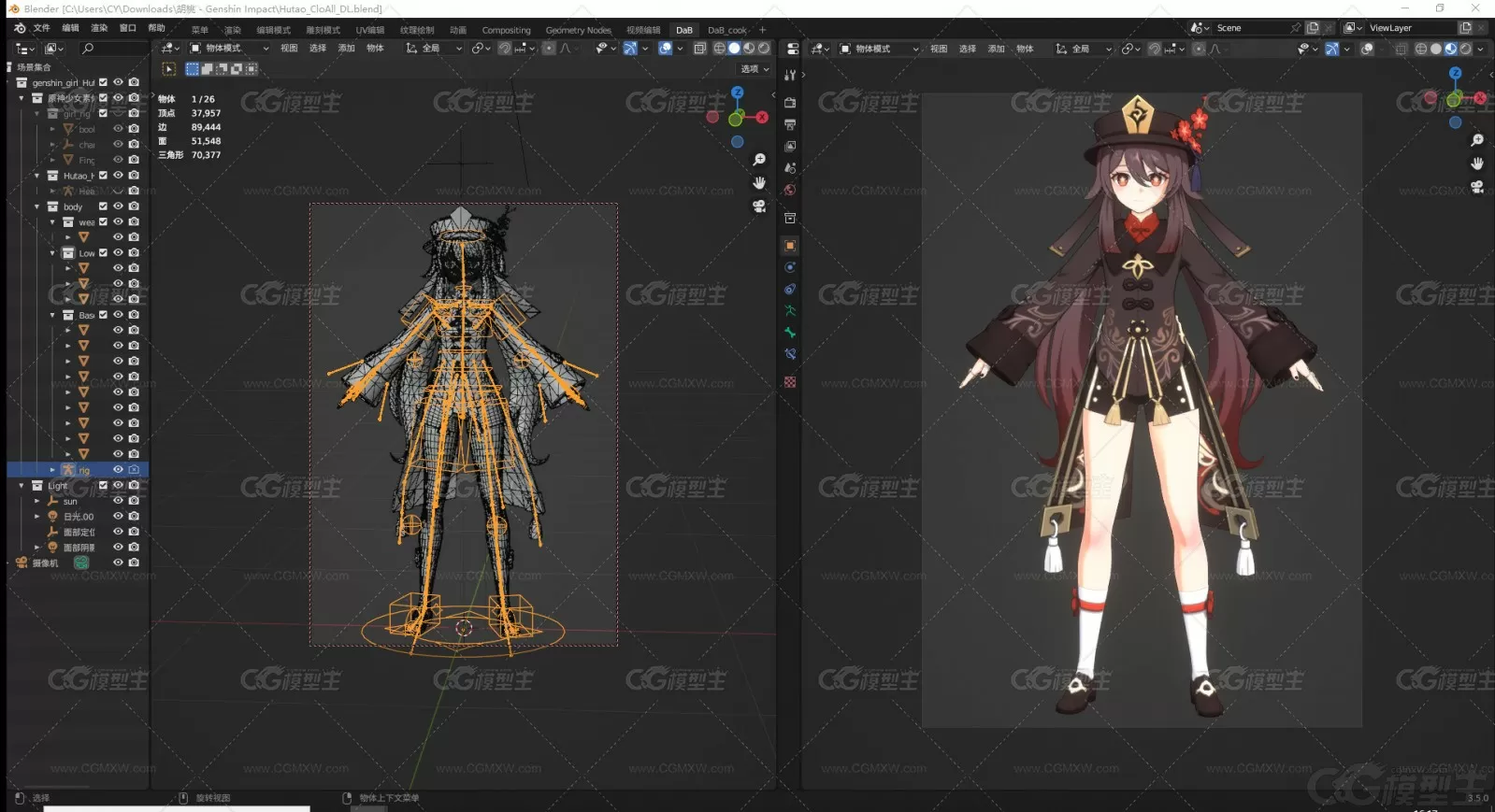Open the Texture properties tab
Screen dimensions: 1495x812
click(790, 382)
